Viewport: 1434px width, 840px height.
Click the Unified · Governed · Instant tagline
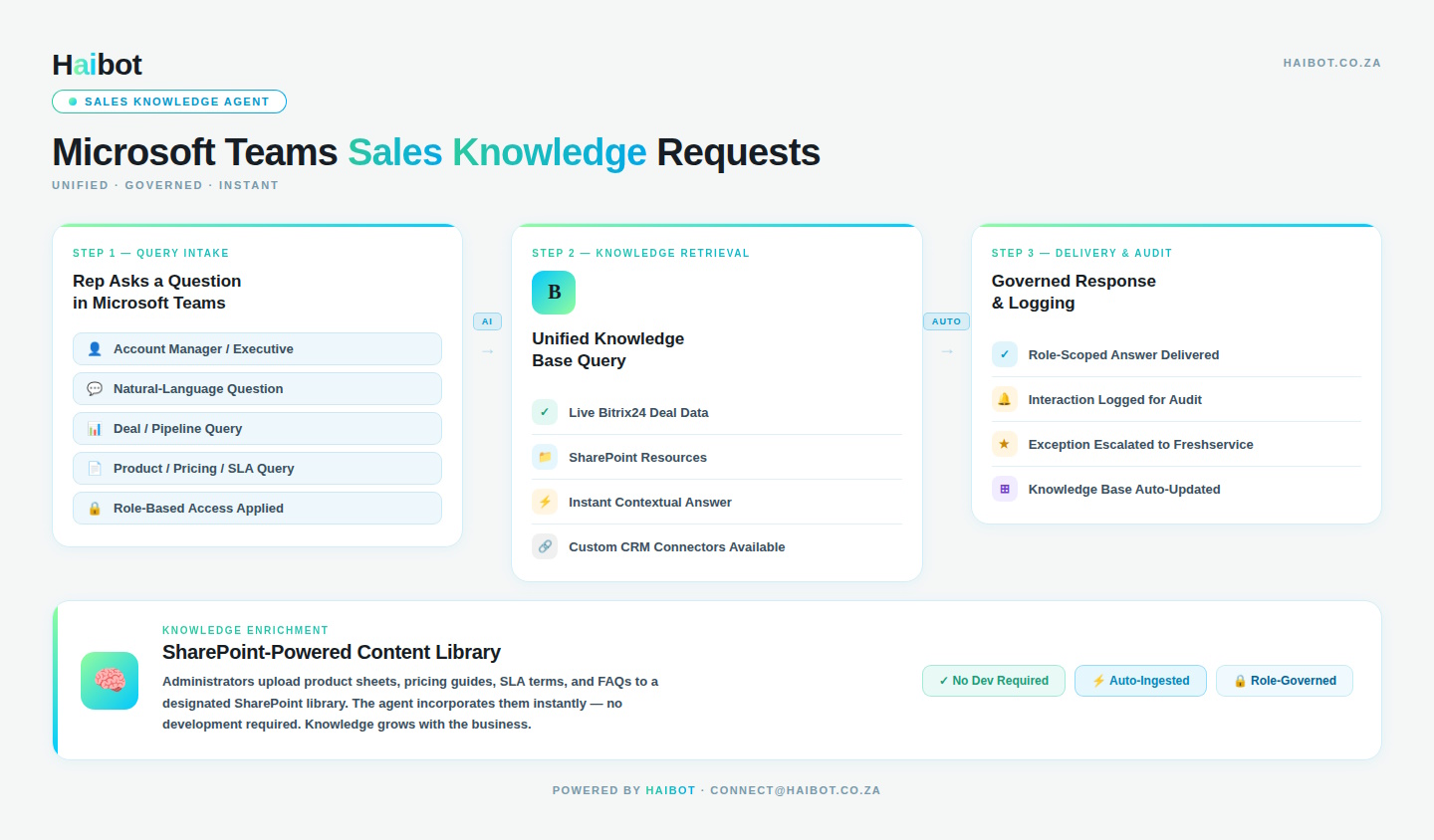pos(165,185)
